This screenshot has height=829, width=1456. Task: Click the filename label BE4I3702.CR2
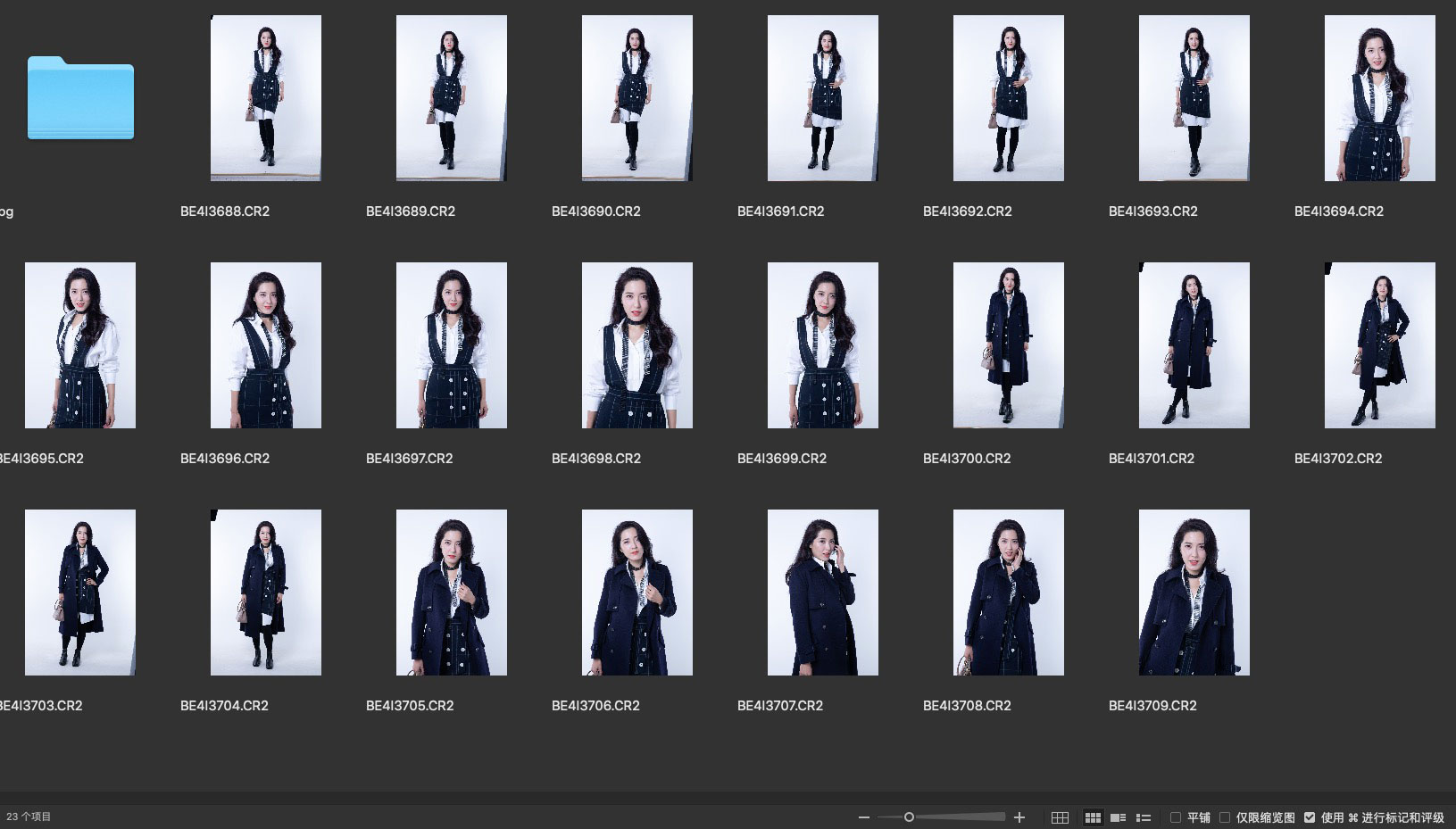point(1337,459)
